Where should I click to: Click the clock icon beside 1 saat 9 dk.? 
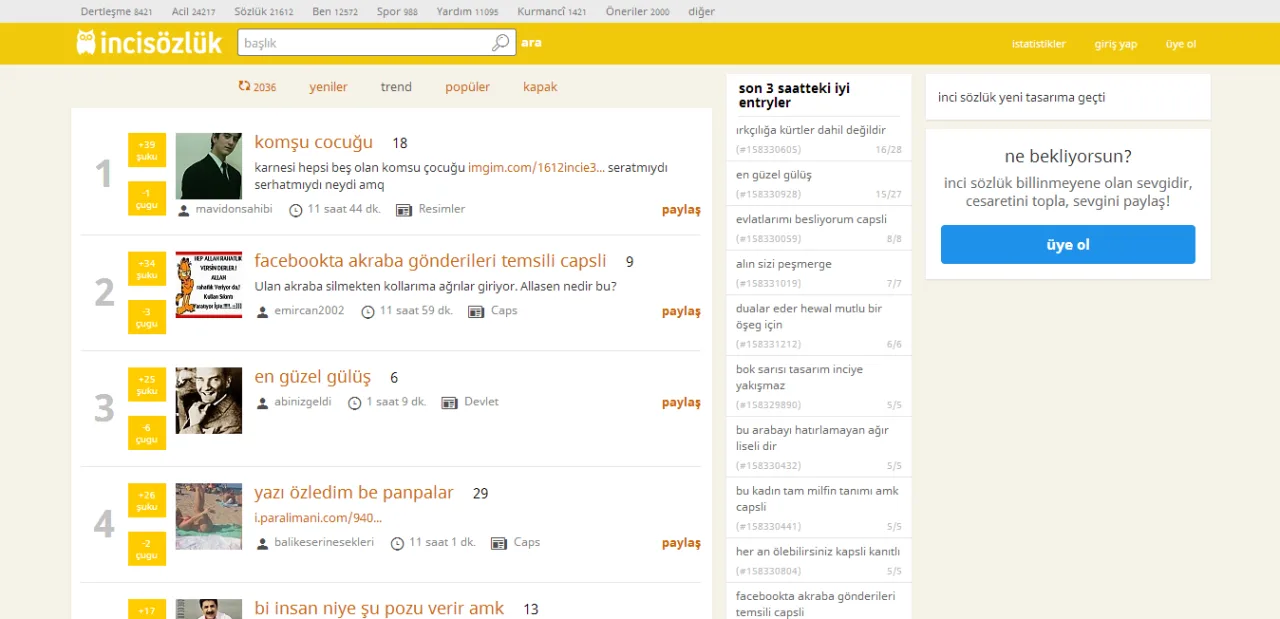click(x=354, y=403)
